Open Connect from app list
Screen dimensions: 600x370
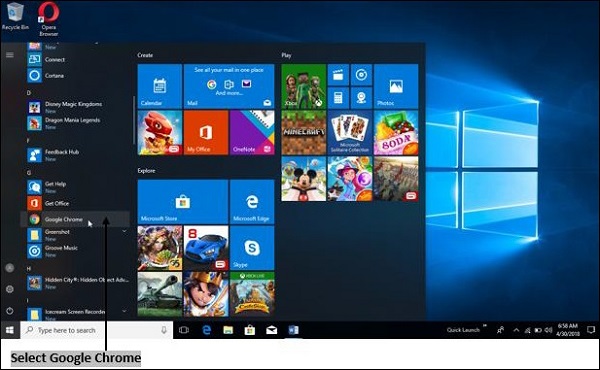[75, 59]
